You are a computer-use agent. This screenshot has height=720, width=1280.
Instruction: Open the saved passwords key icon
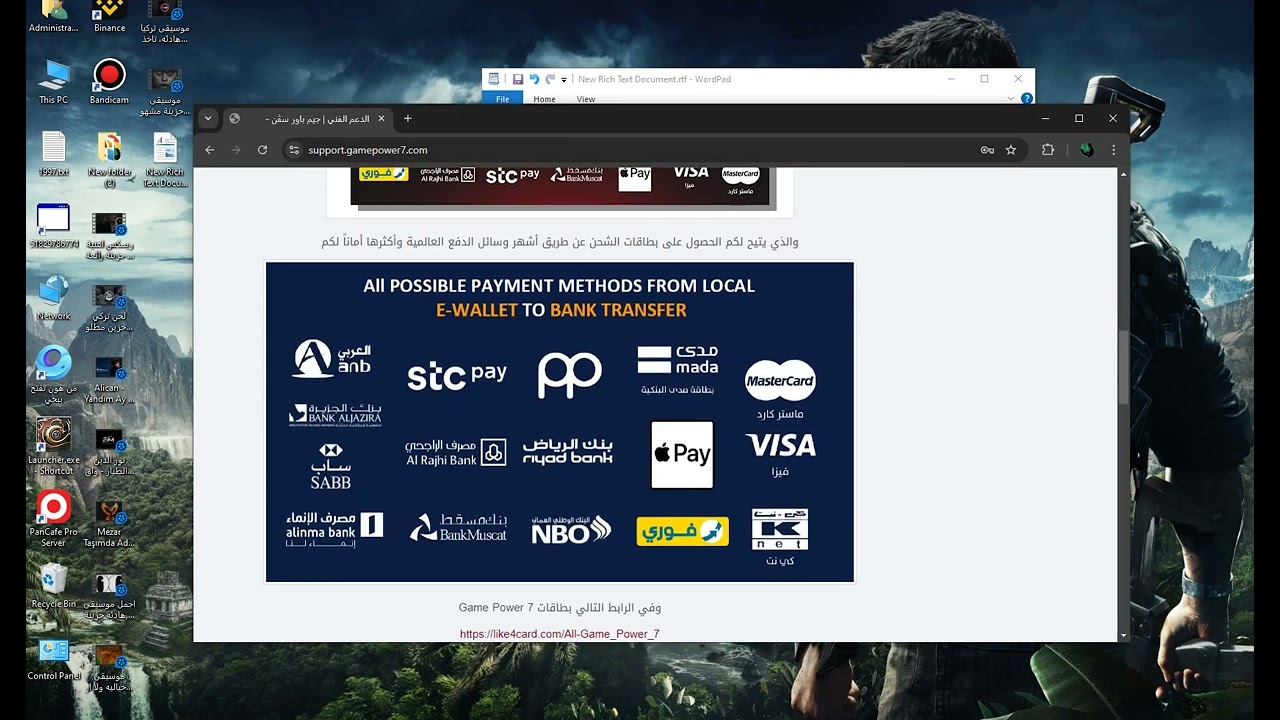987,150
